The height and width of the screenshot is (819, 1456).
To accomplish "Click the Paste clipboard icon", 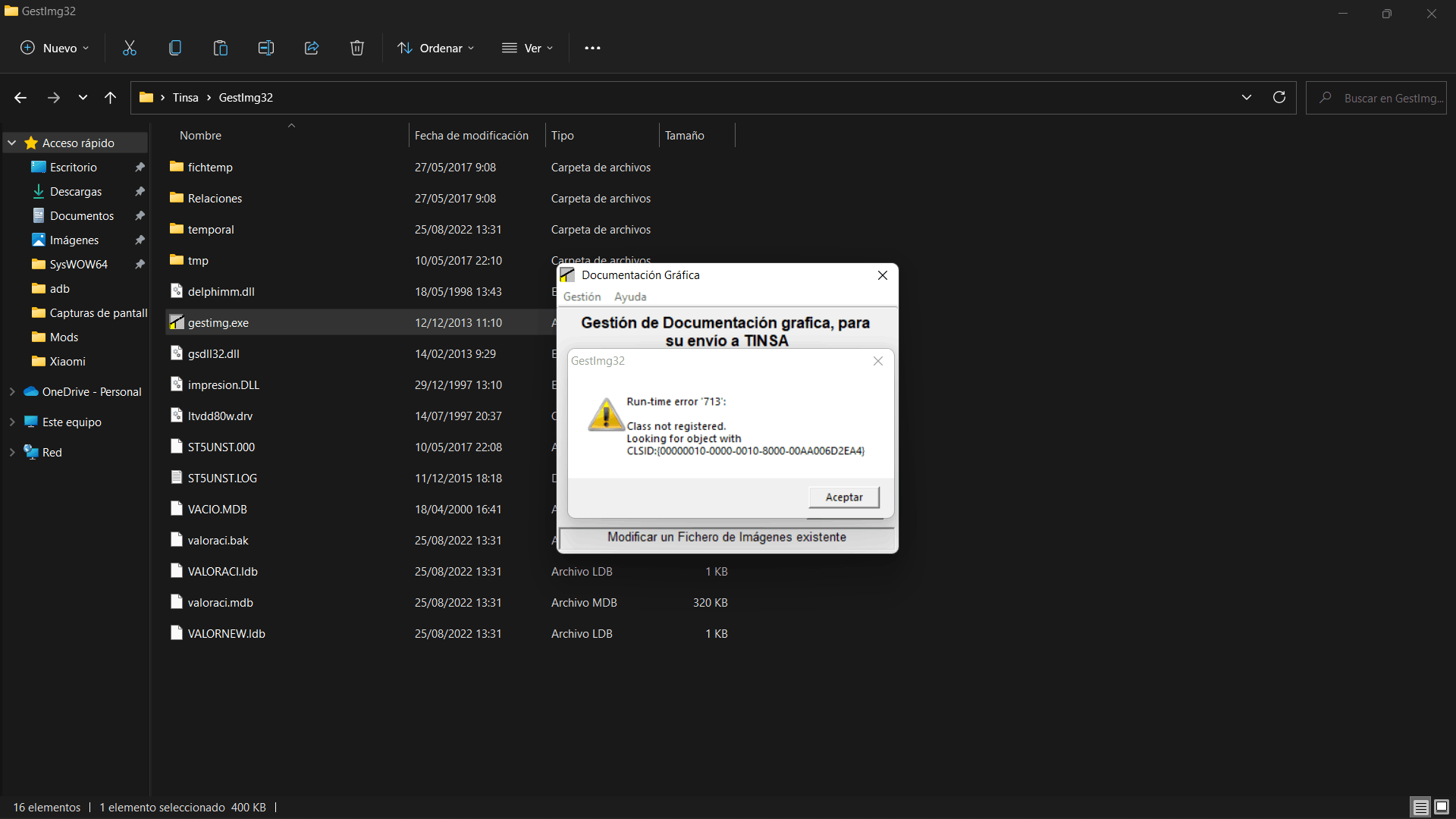I will click(221, 48).
